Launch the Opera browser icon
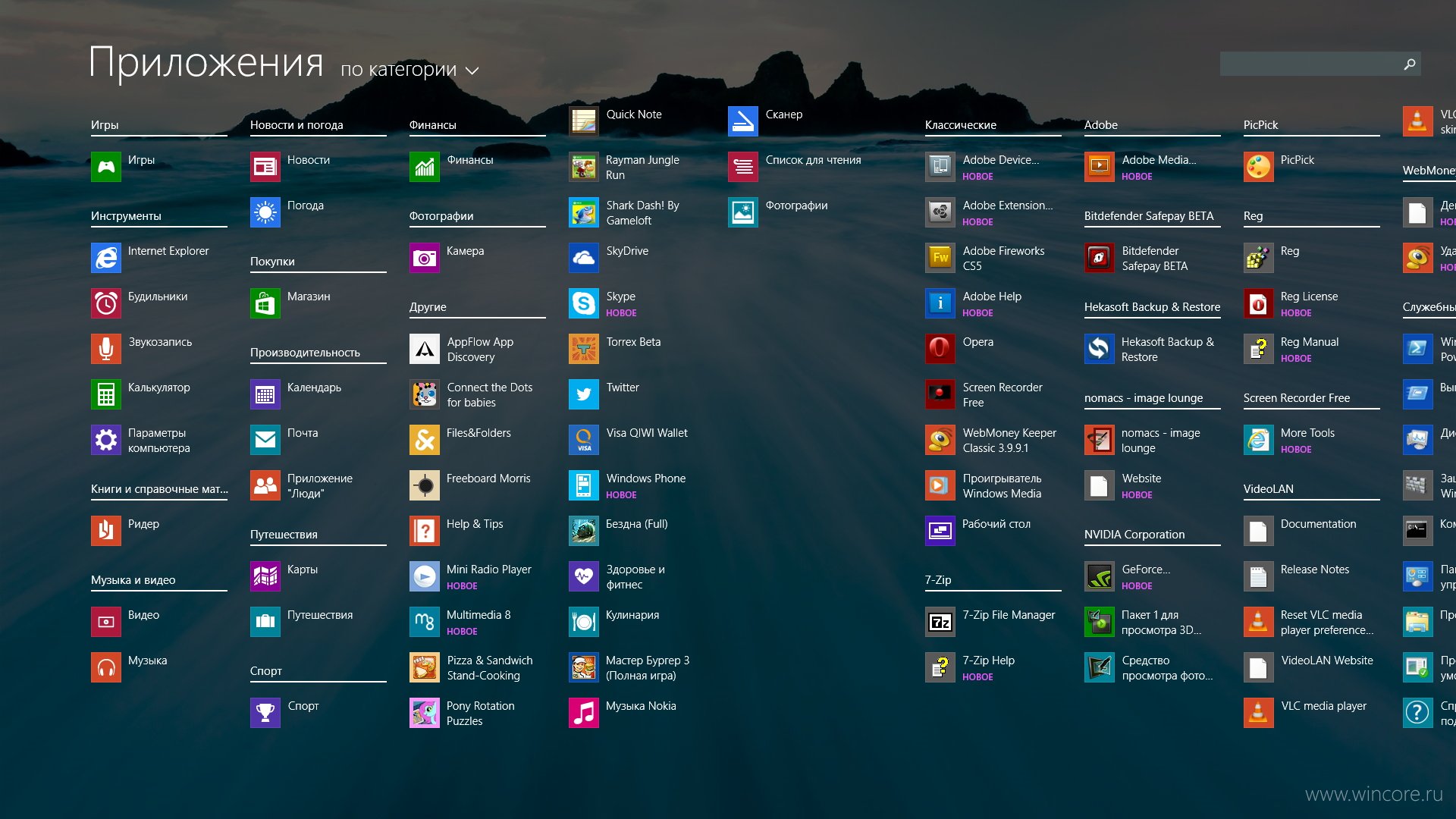Image resolution: width=1456 pixels, height=819 pixels. point(940,349)
